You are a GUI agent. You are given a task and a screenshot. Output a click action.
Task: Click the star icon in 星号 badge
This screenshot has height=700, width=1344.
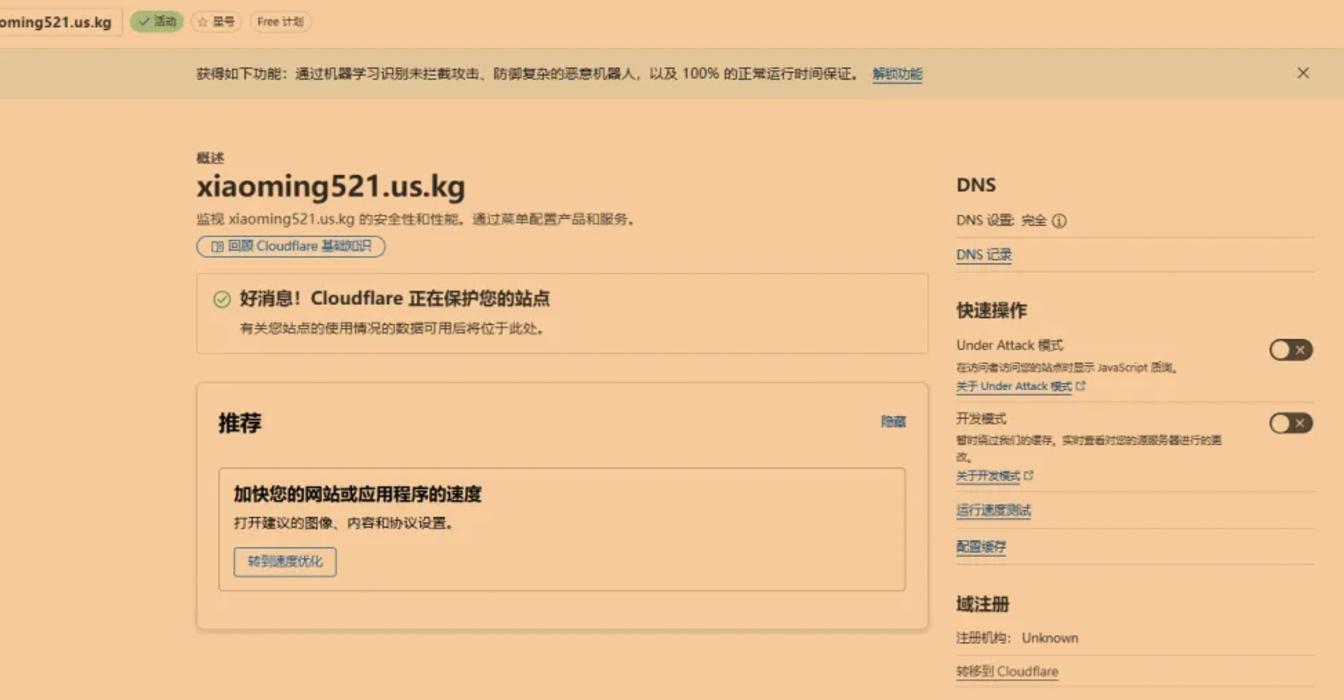[x=203, y=21]
